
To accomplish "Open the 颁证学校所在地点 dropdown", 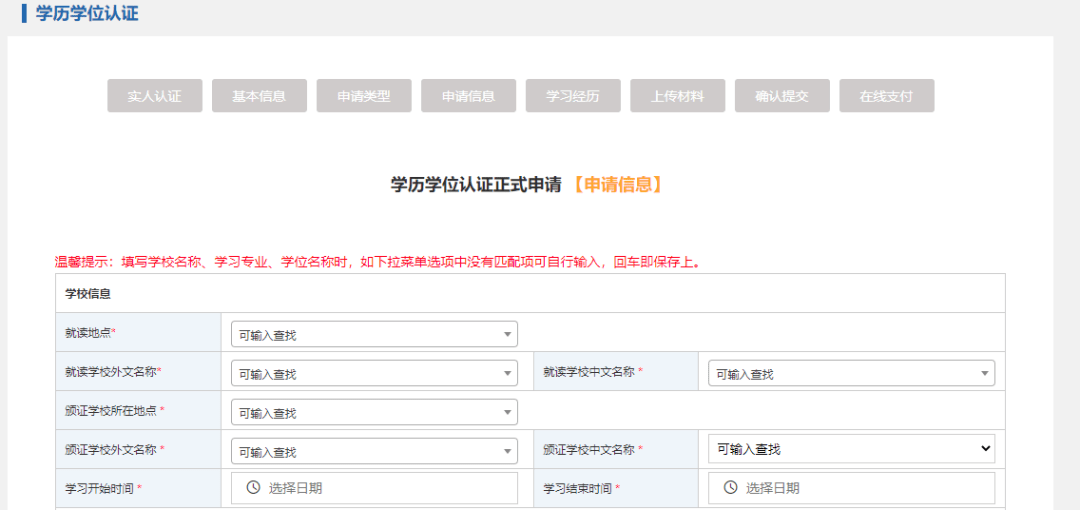I will point(373,412).
